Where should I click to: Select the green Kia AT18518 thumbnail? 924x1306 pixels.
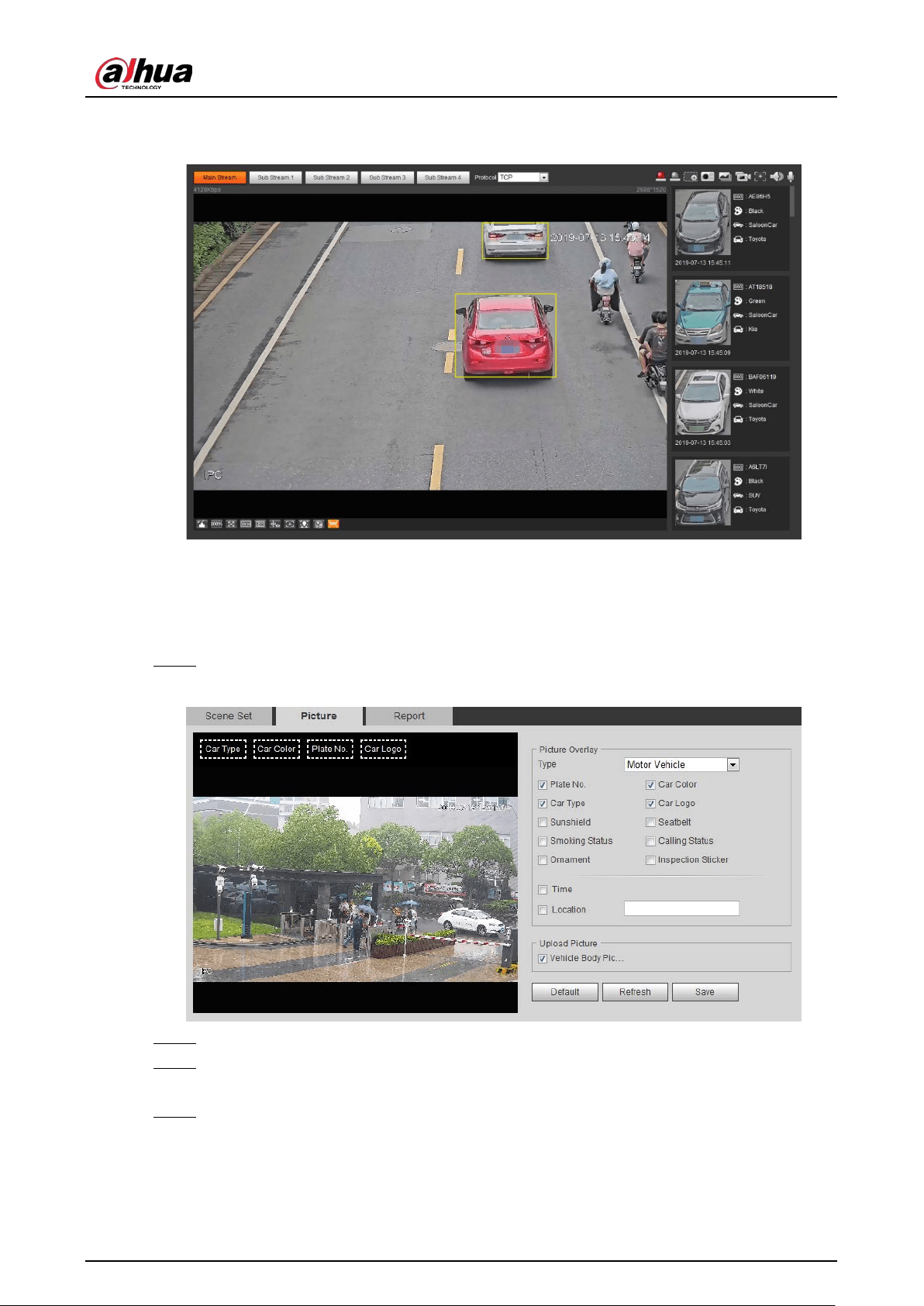click(702, 312)
